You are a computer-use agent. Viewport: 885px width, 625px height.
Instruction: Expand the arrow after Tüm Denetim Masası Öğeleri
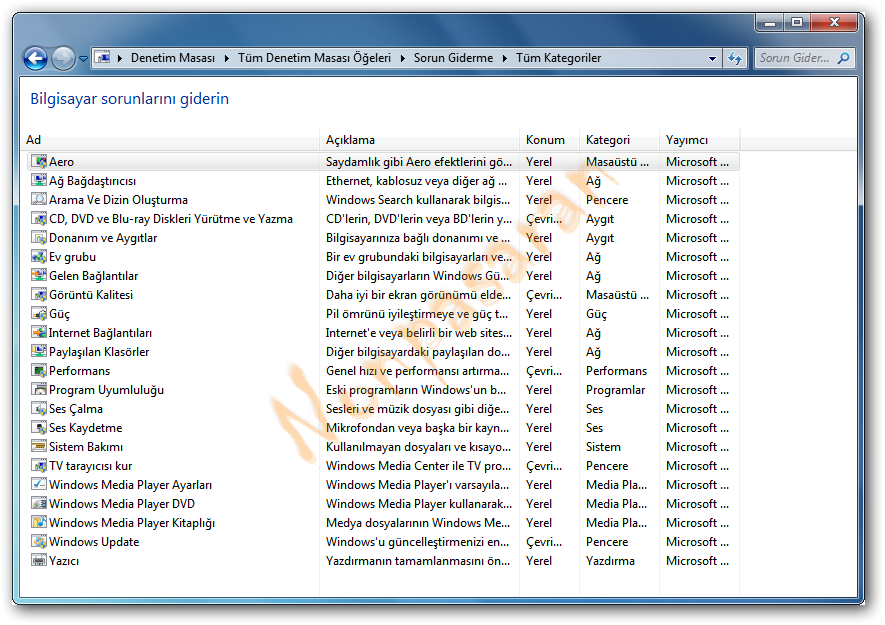pos(402,58)
